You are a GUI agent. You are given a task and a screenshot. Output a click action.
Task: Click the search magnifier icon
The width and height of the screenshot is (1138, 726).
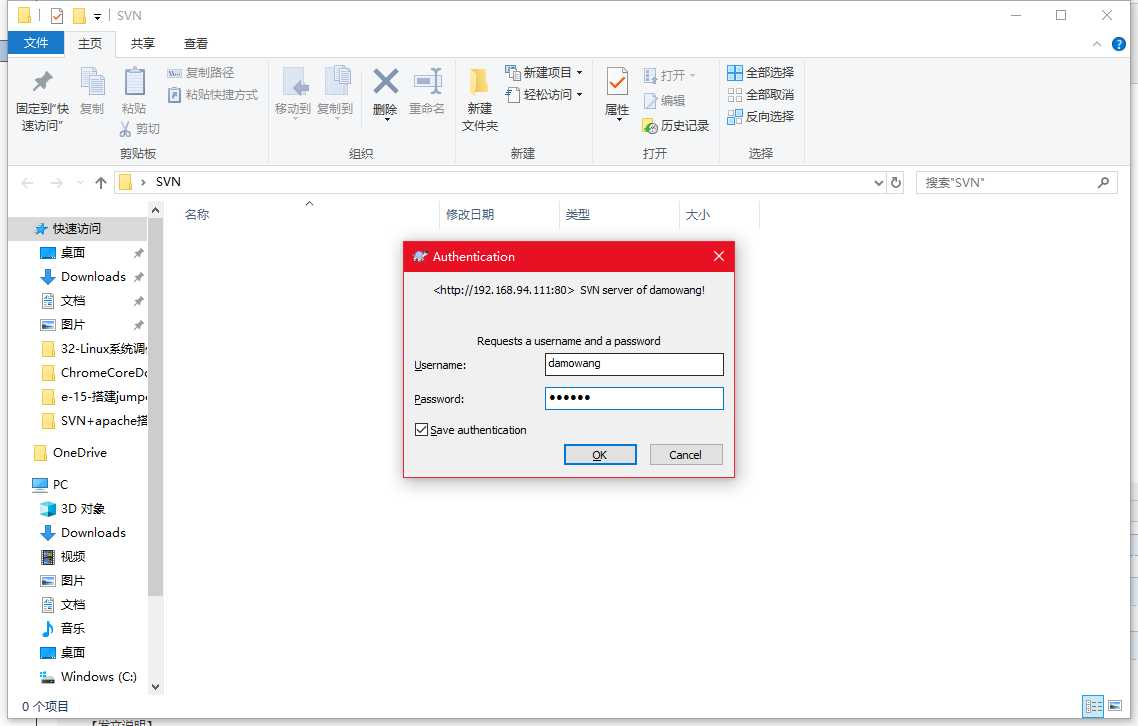1103,182
